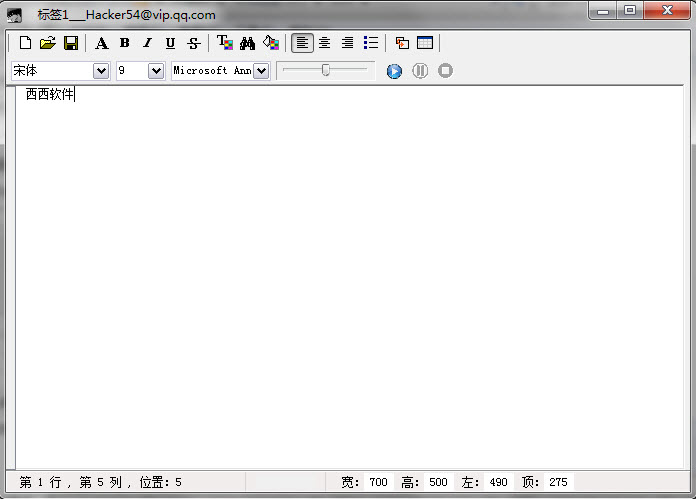Stop the speech playback
The image size is (696, 499).
point(445,71)
